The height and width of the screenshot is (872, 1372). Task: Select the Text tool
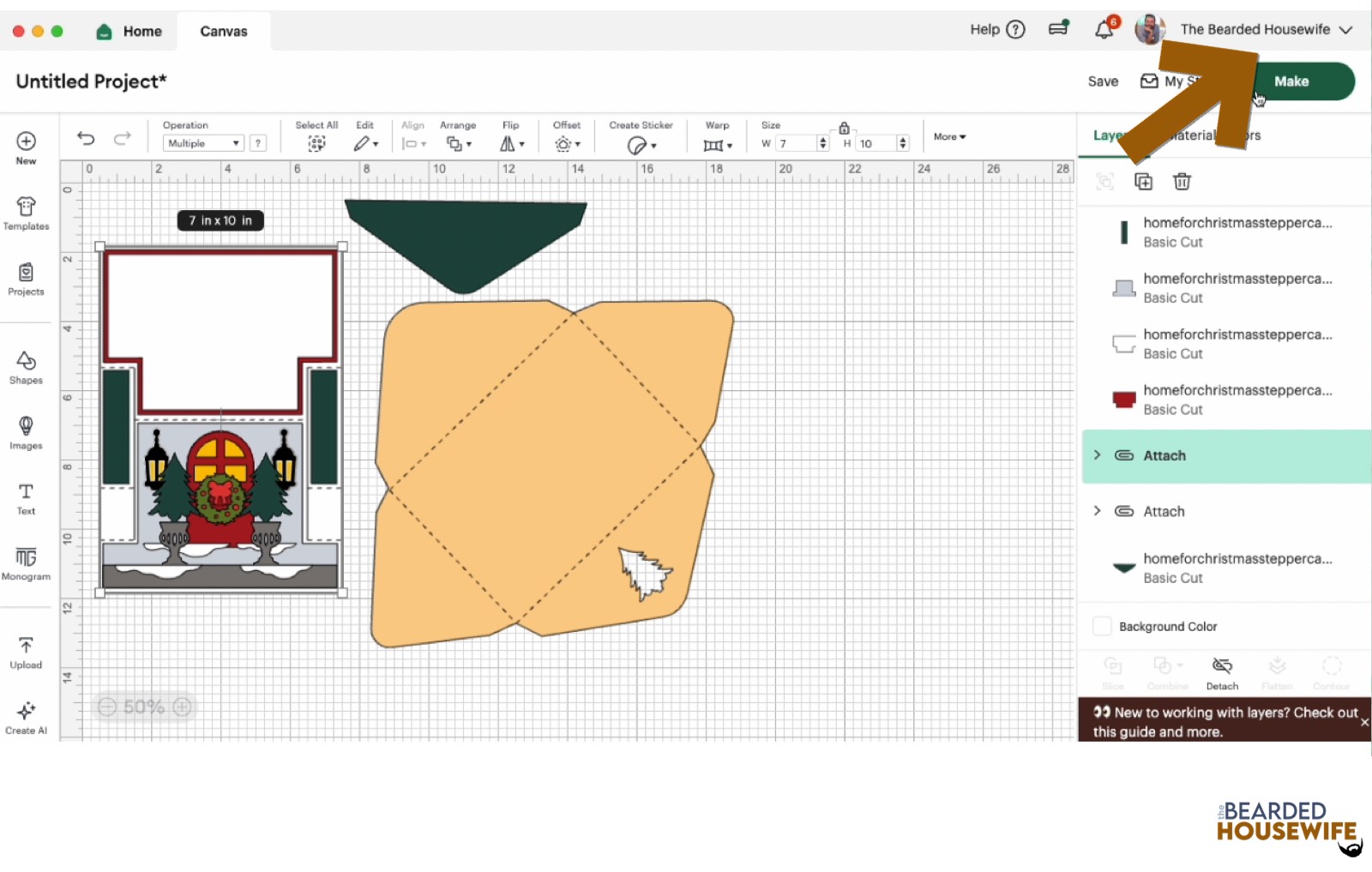pos(26,498)
